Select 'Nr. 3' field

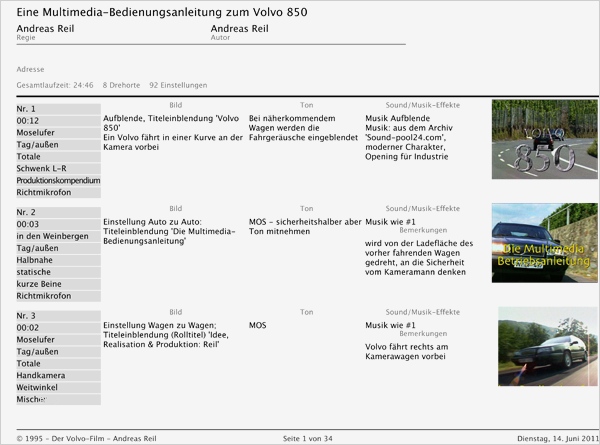point(58,316)
